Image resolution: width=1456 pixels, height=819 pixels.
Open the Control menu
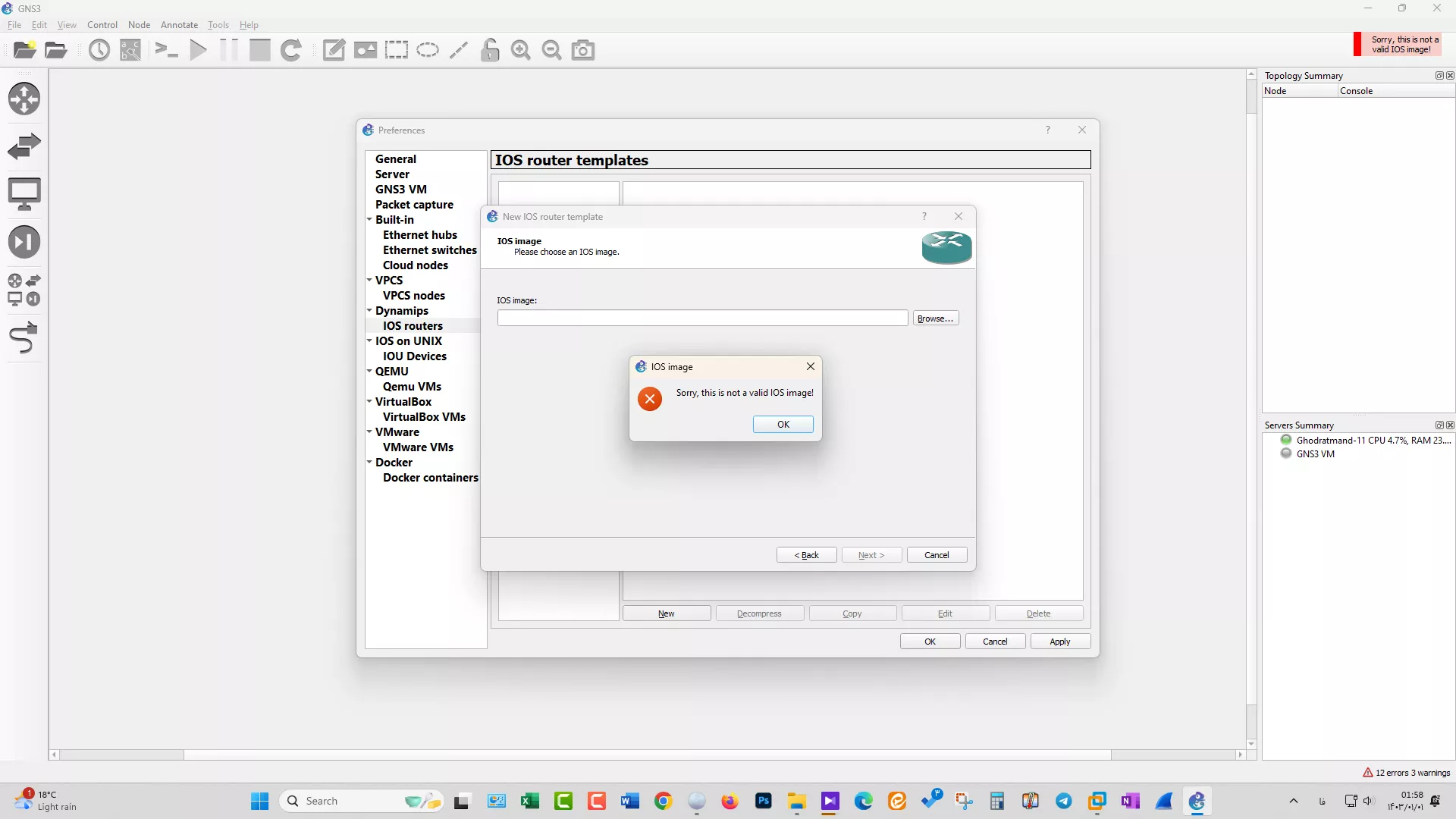[x=102, y=25]
